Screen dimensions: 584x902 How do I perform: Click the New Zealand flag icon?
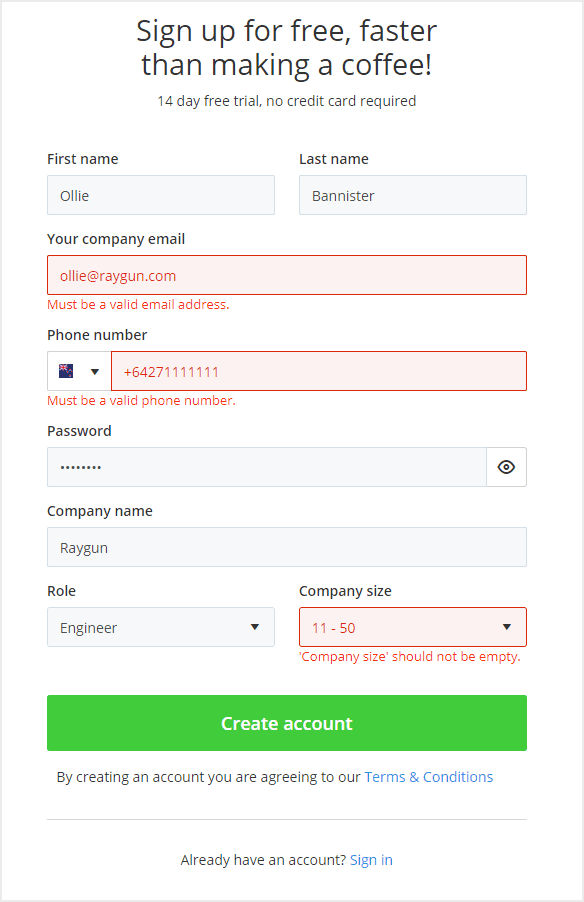point(65,370)
